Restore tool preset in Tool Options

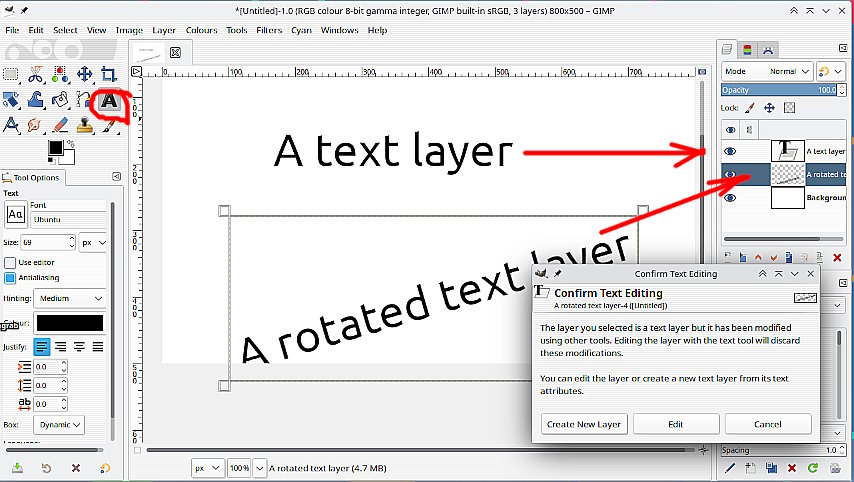coord(46,468)
